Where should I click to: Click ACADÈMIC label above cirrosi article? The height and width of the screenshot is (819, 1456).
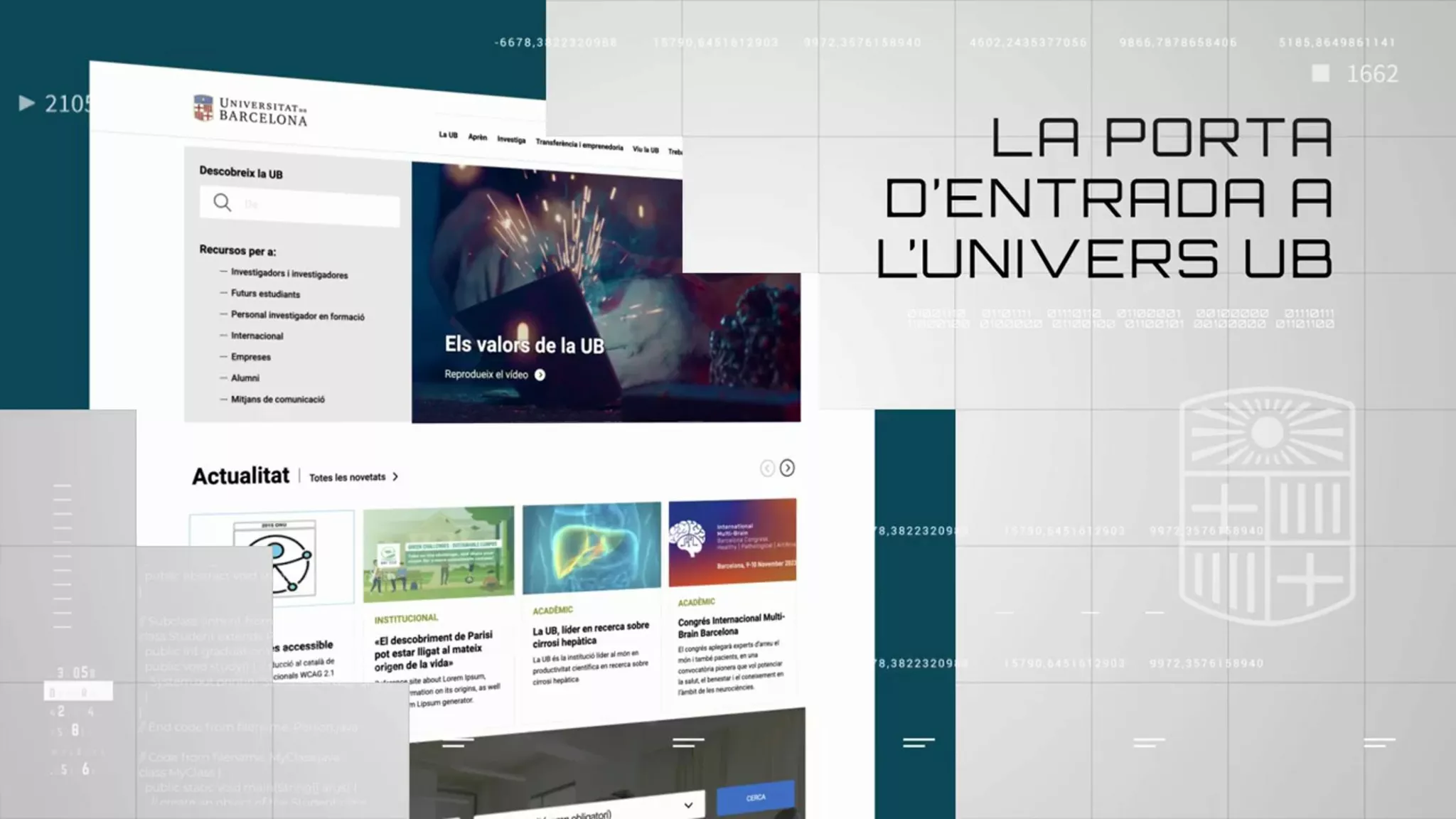(552, 610)
